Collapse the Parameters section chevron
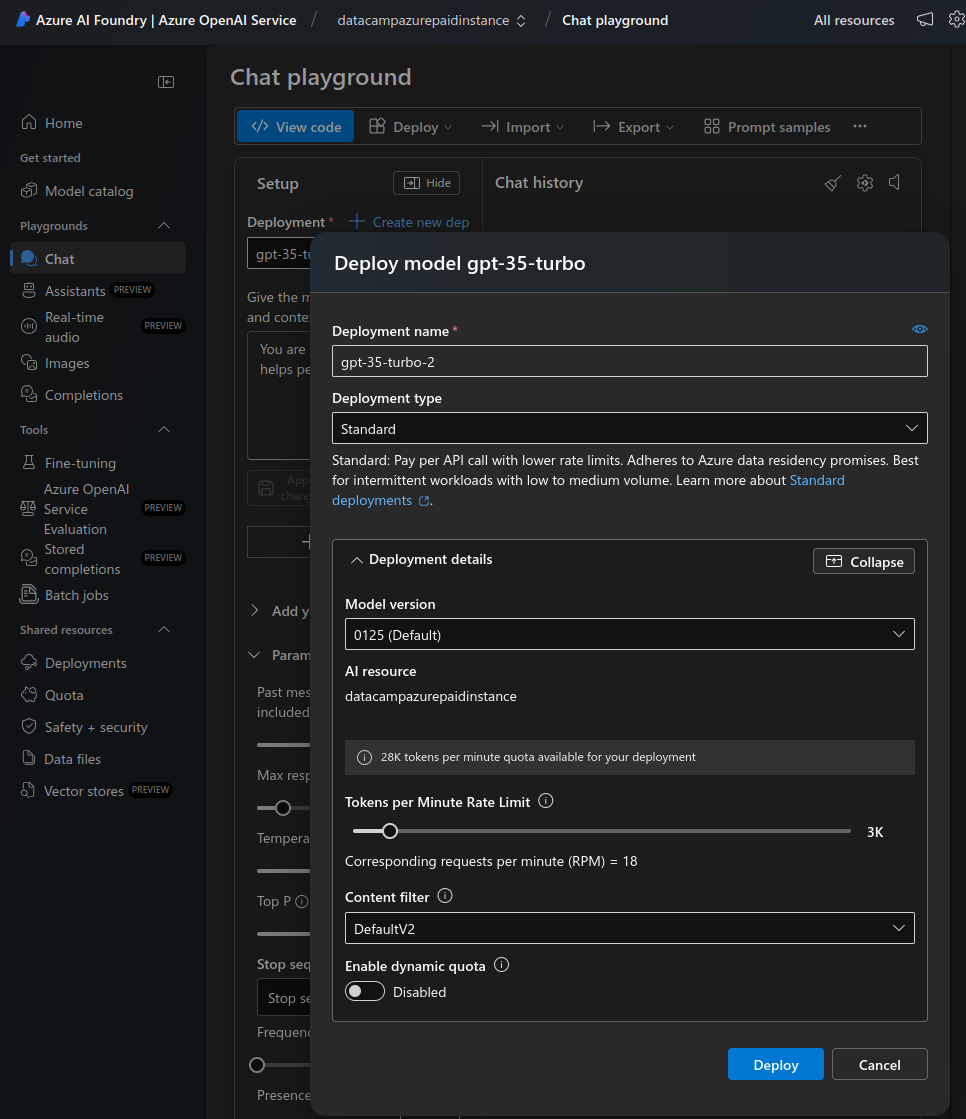 click(x=254, y=655)
